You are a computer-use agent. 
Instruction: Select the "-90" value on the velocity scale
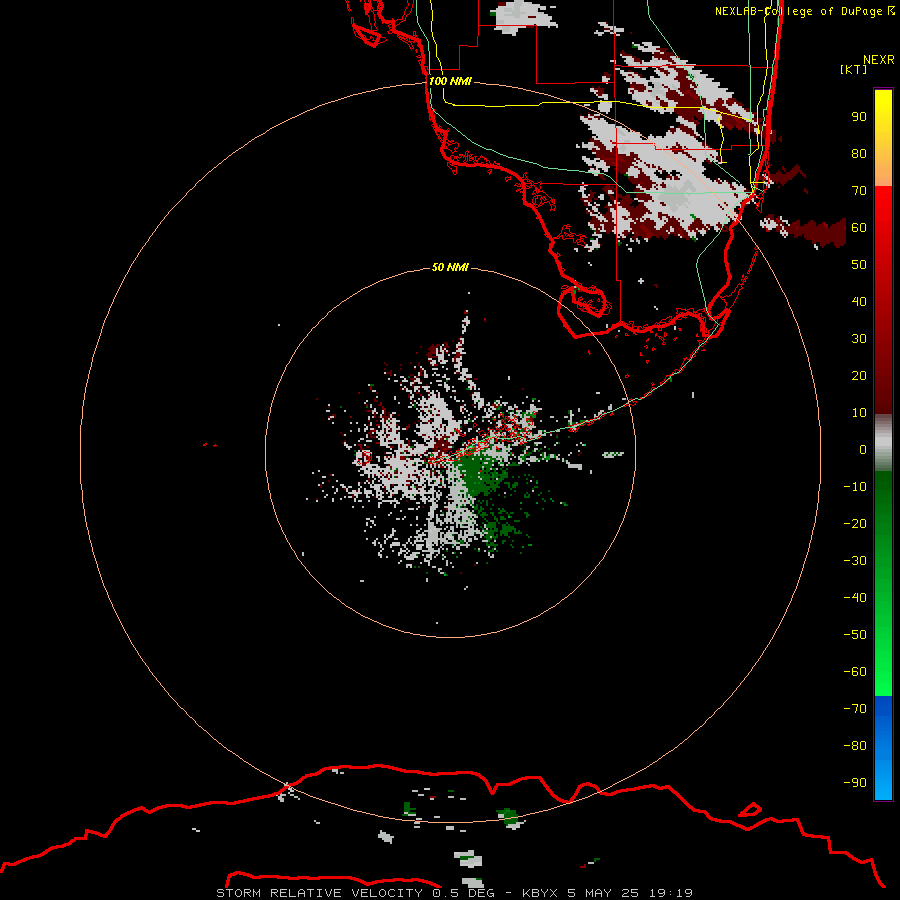tap(855, 783)
